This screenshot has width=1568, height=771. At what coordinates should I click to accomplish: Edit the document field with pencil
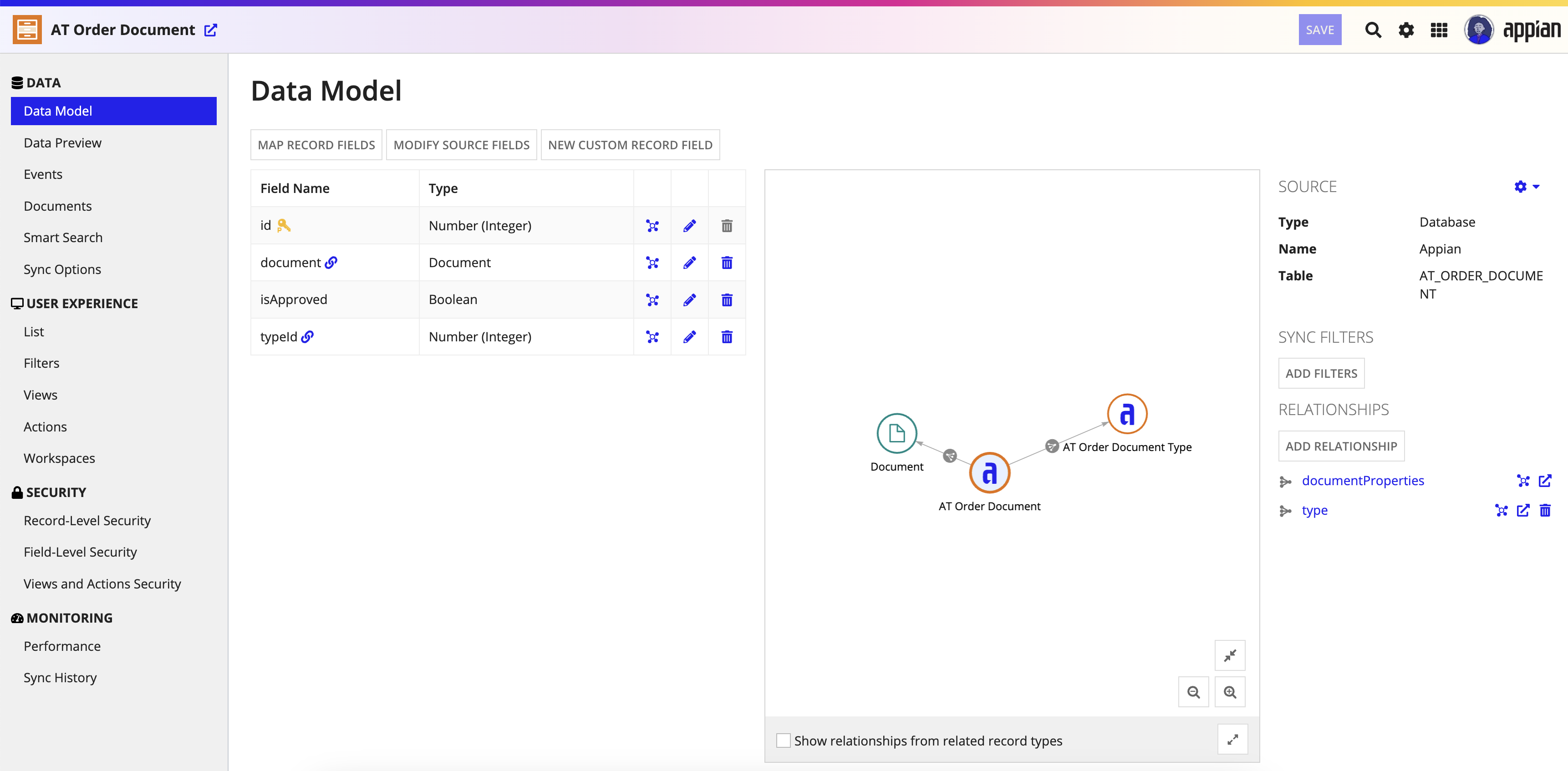(x=690, y=263)
